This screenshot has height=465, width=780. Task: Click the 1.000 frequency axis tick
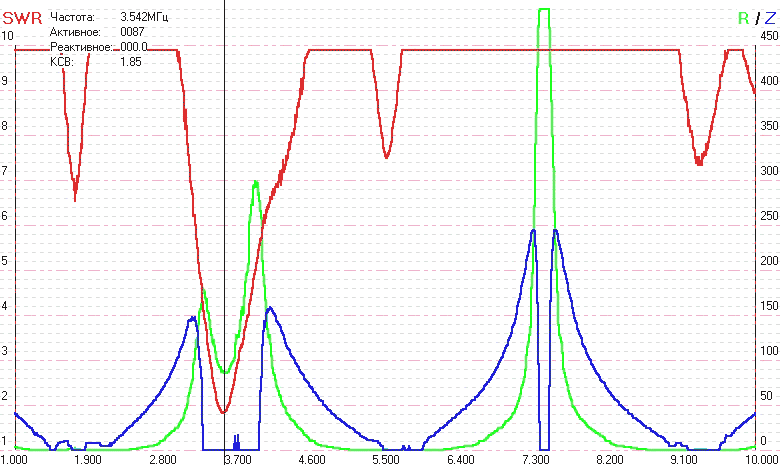click(x=14, y=459)
